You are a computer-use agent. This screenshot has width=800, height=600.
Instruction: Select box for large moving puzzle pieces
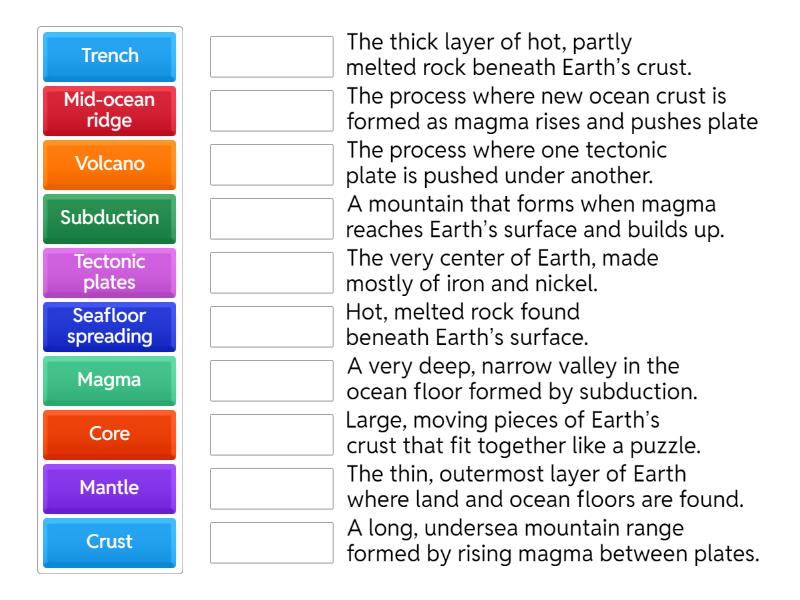pyautogui.click(x=271, y=435)
